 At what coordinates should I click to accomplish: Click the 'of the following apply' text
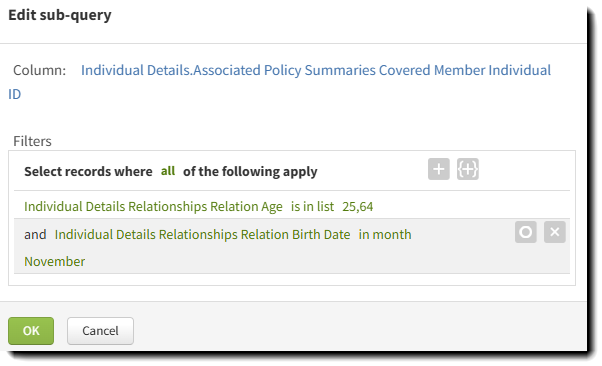(x=250, y=171)
